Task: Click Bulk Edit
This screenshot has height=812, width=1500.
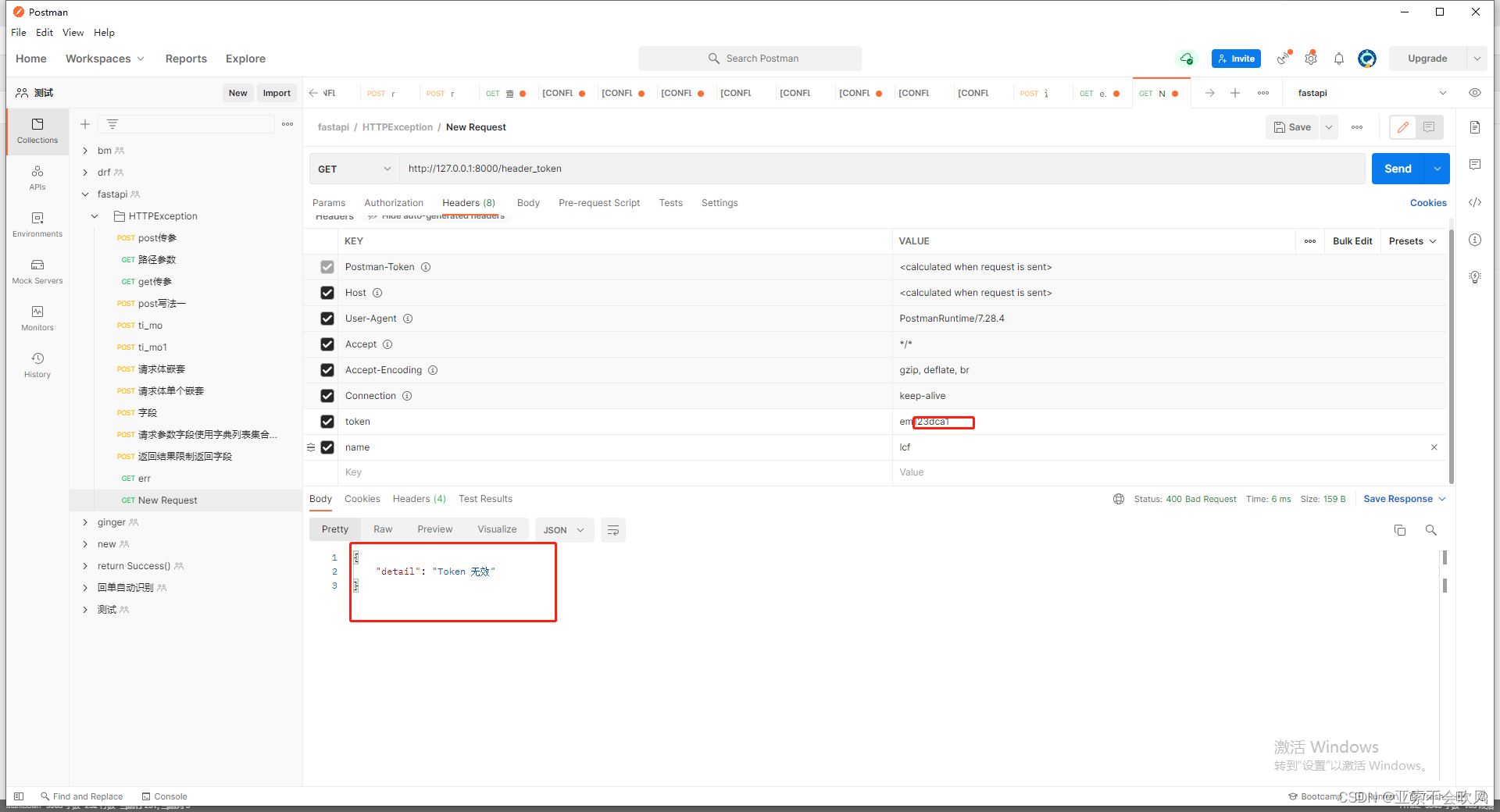Action: 1352,241
